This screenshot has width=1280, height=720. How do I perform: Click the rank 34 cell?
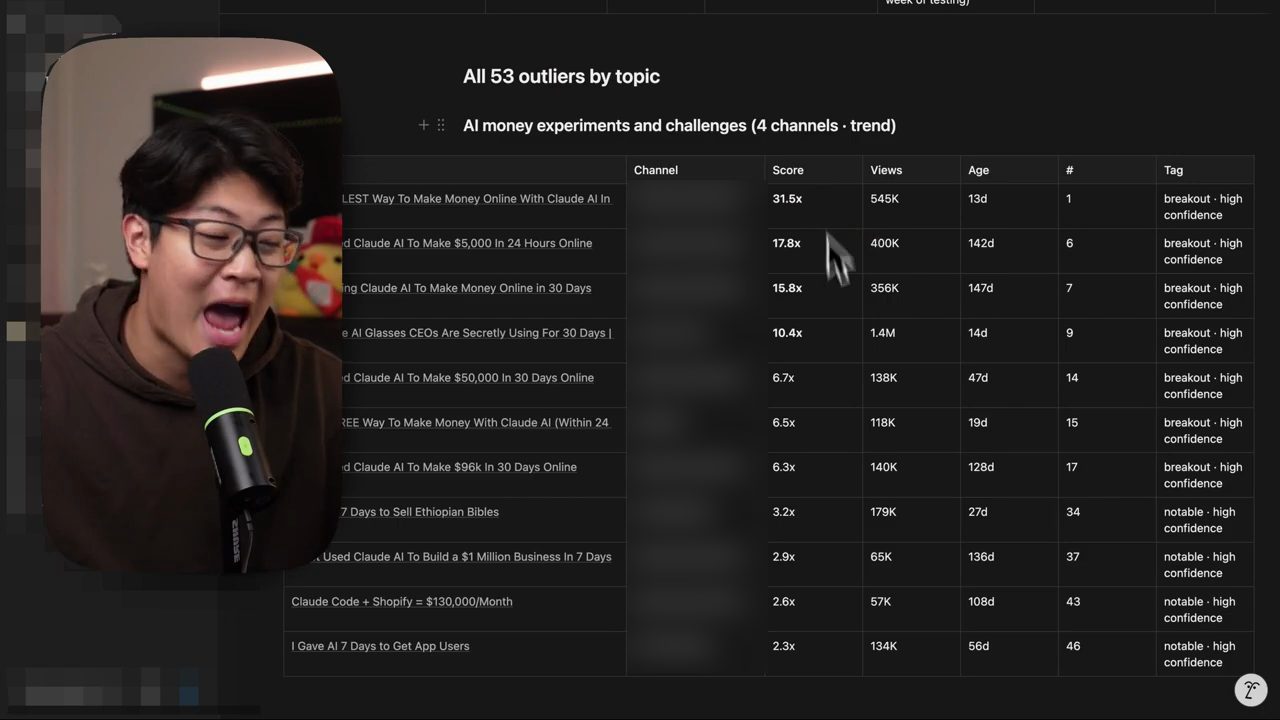(x=1107, y=520)
